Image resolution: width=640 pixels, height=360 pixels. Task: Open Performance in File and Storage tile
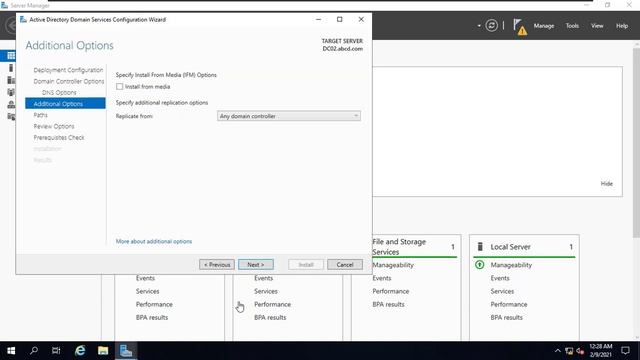[x=390, y=291]
